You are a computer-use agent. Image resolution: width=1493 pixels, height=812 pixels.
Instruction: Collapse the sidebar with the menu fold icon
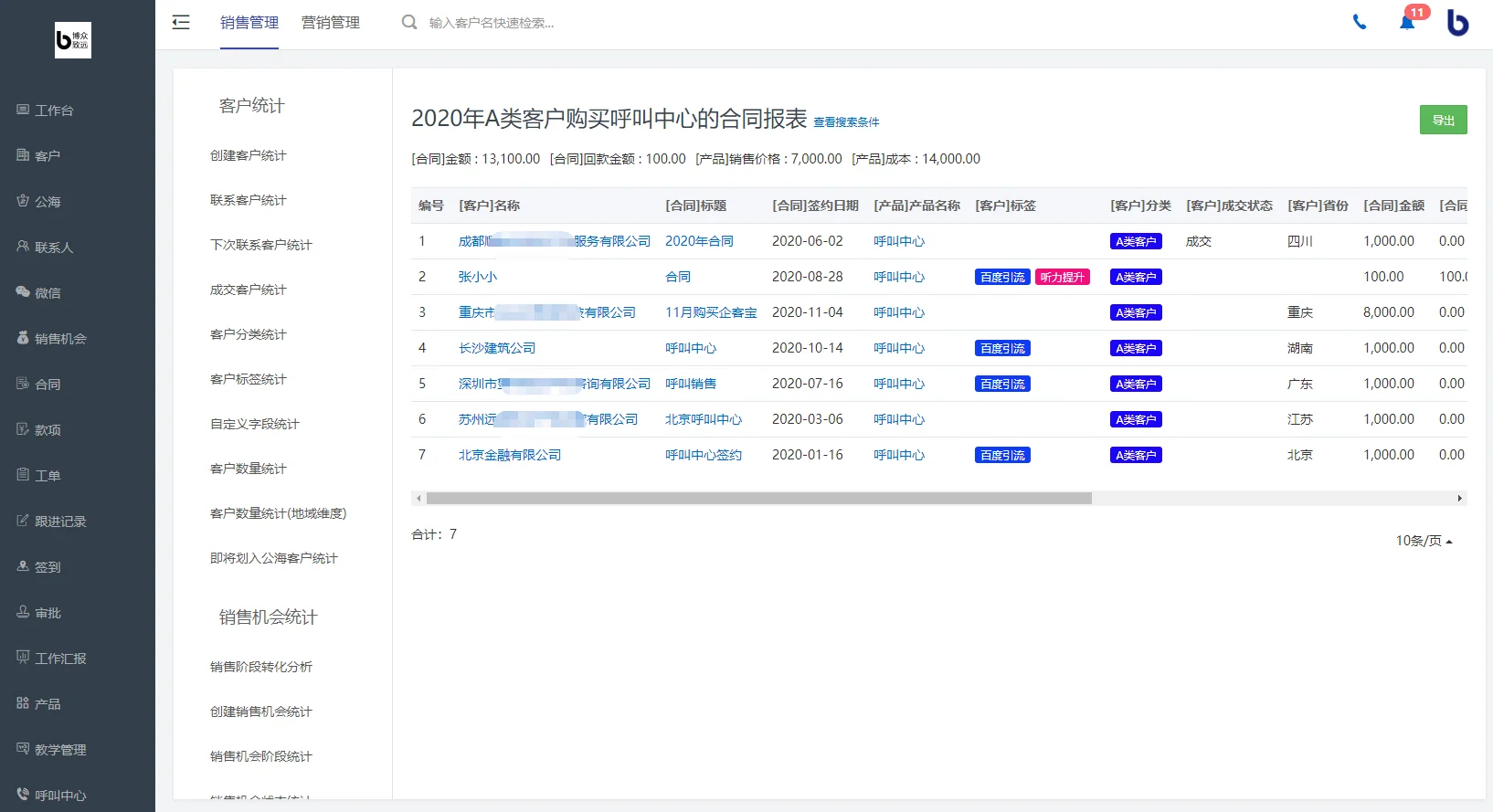coord(181,22)
